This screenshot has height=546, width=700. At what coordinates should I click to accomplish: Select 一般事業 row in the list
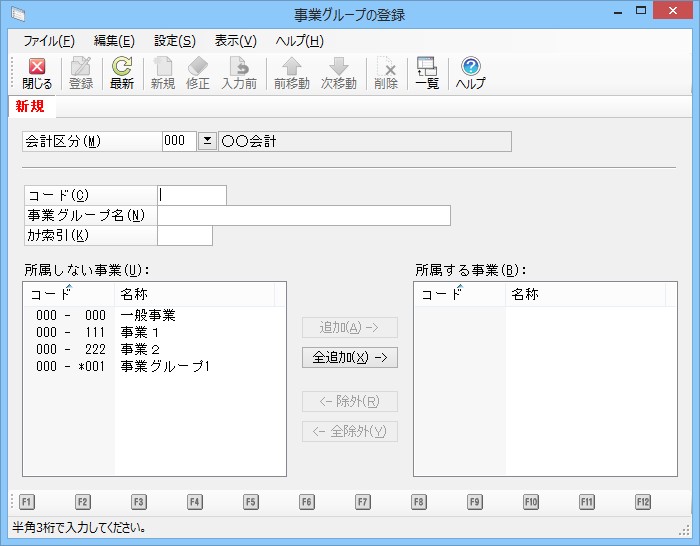click(x=147, y=316)
